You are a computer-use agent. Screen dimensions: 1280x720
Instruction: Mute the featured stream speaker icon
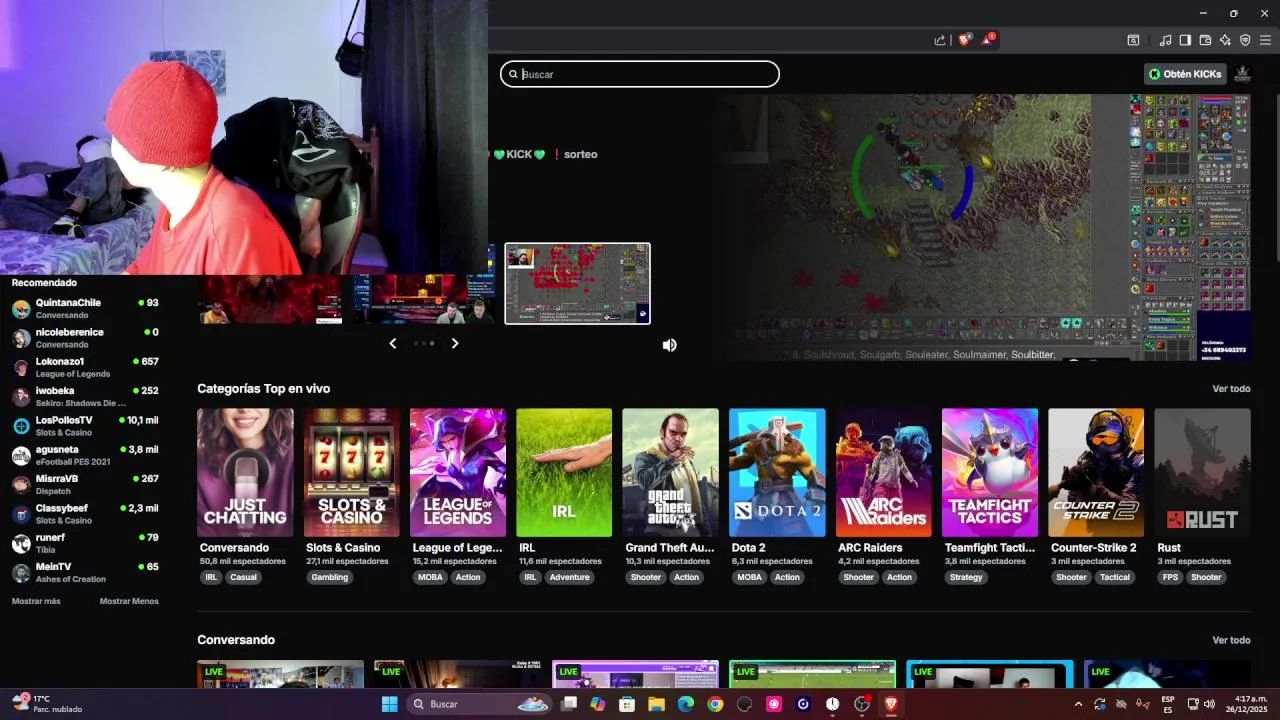point(670,345)
